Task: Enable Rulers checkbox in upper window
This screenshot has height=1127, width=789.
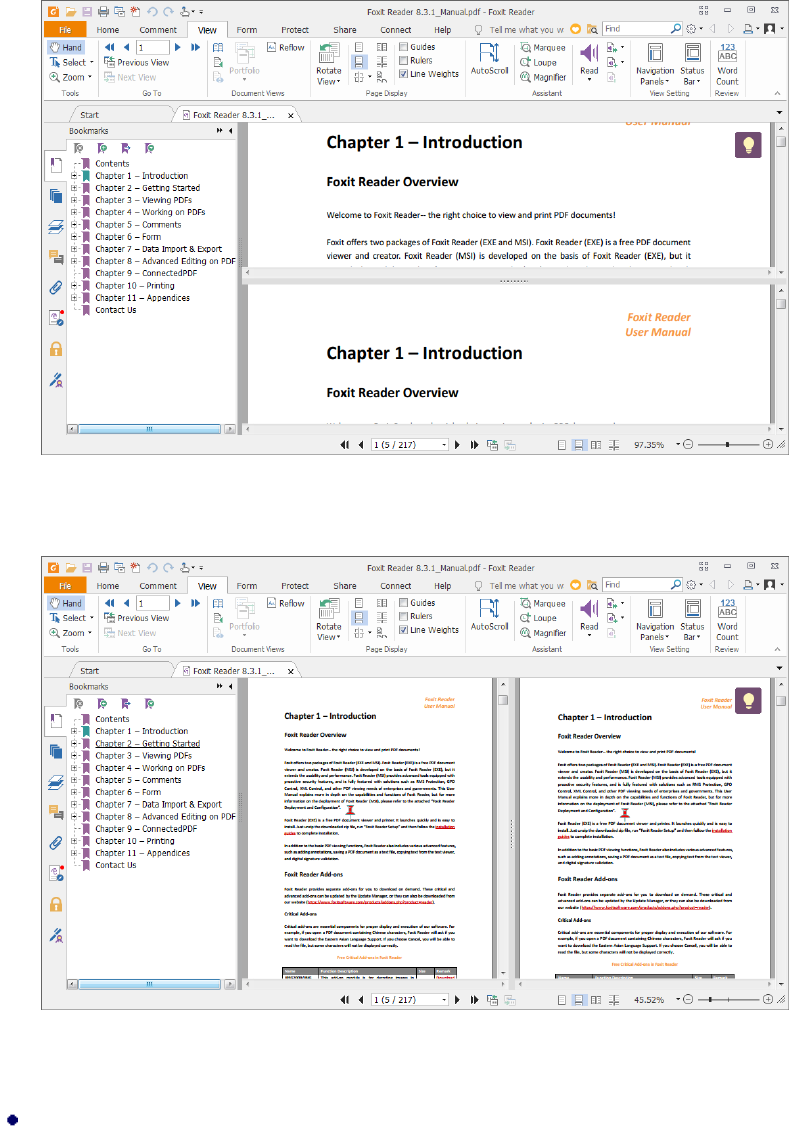Action: [x=404, y=60]
